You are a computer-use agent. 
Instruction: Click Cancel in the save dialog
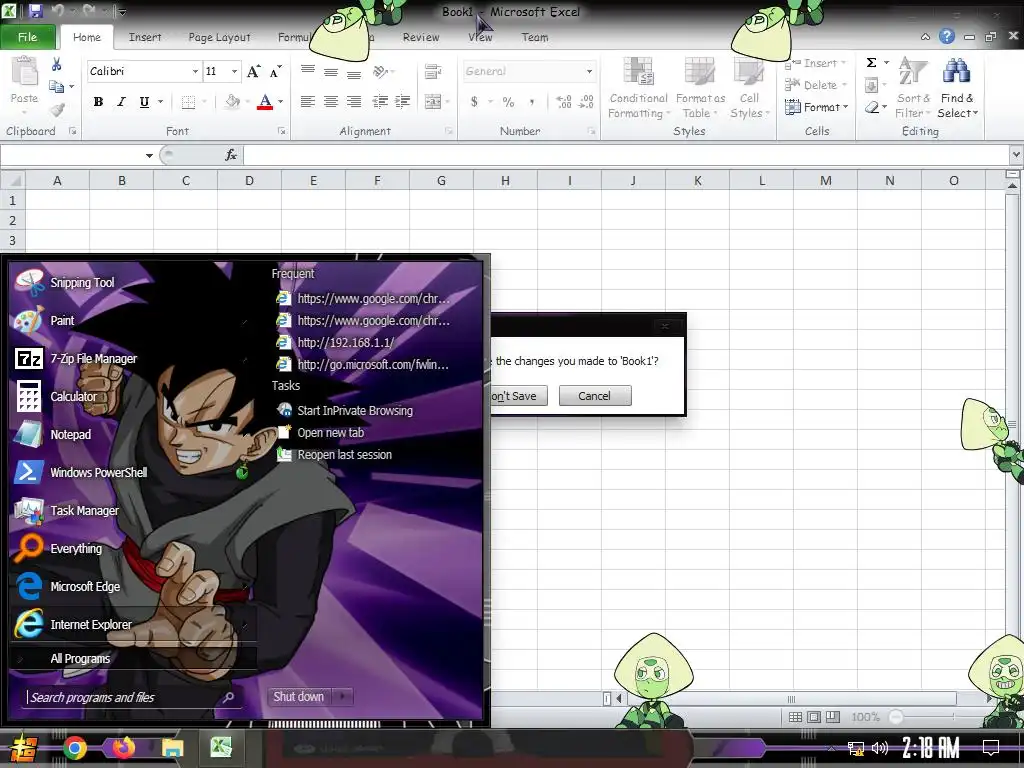point(594,396)
